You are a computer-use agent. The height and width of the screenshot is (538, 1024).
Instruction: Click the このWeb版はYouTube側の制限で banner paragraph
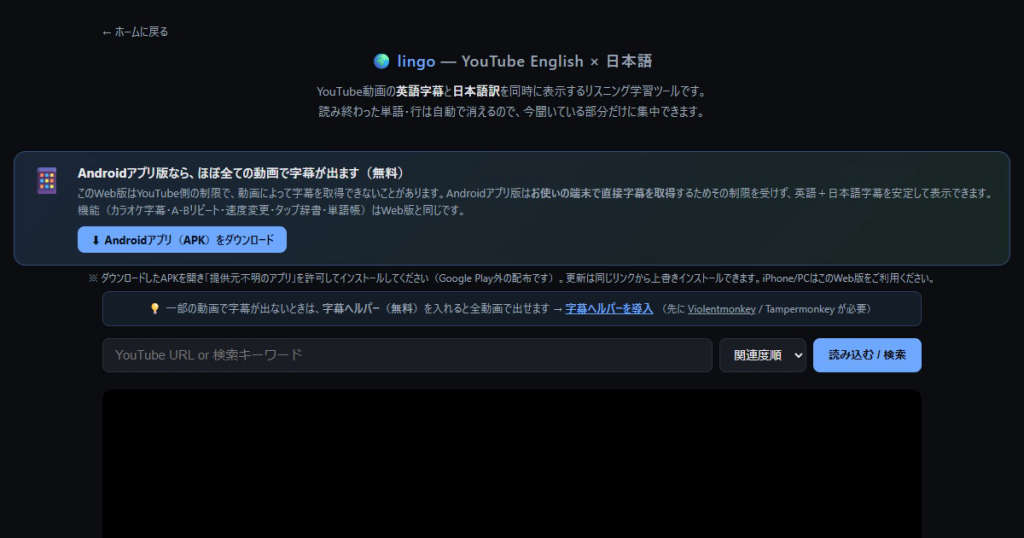(534, 193)
